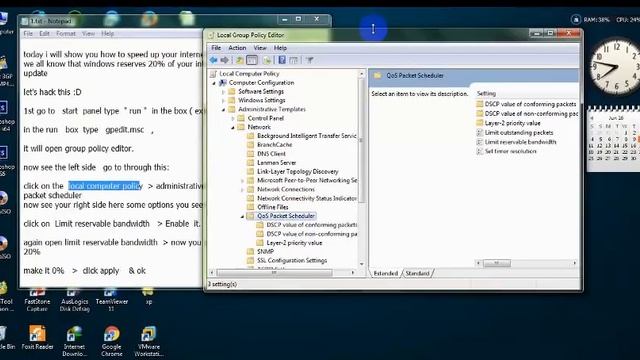The image size is (640, 360).
Task: Select Background Intelligent Transfer Service in tree
Action: tap(302, 136)
